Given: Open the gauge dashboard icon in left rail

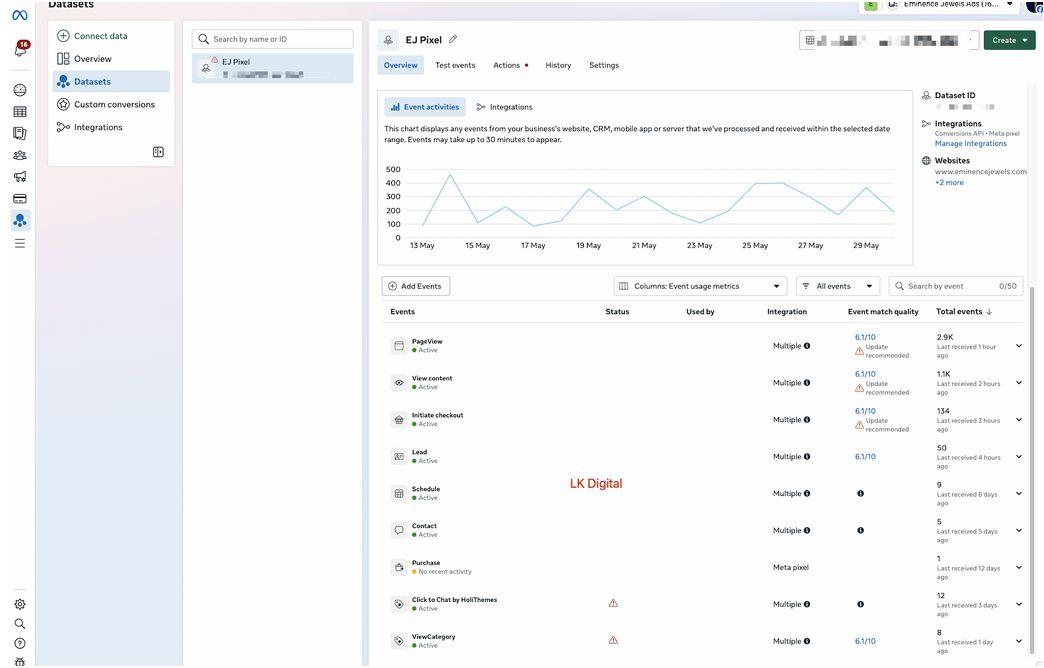Looking at the screenshot, I should coord(20,90).
